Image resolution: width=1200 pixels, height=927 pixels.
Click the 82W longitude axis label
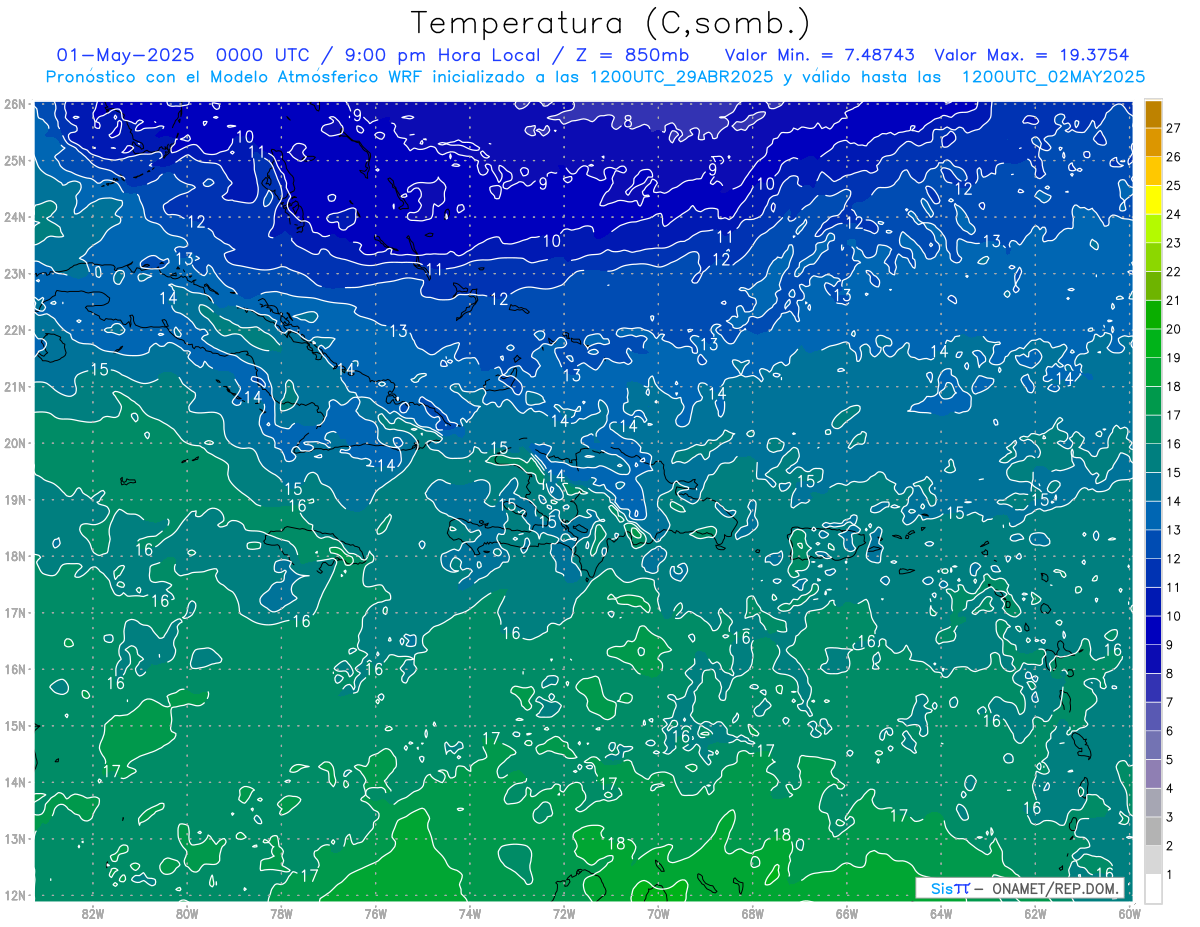pyautogui.click(x=93, y=913)
